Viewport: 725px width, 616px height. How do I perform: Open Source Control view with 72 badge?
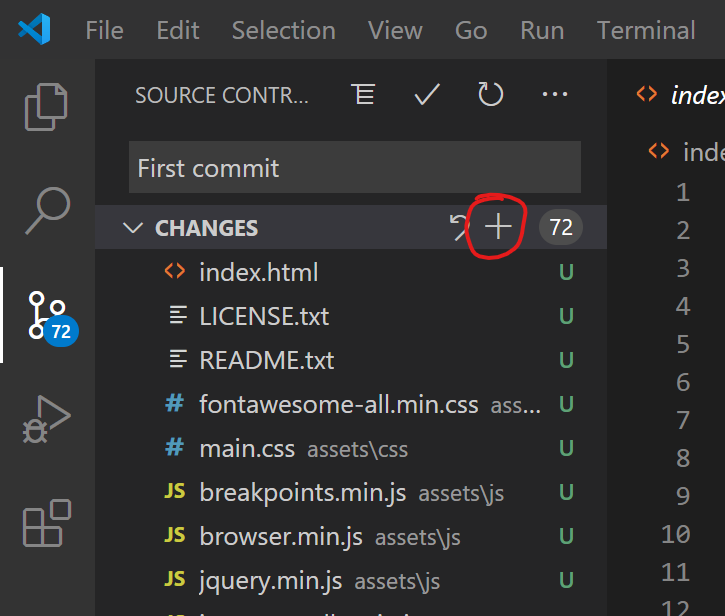(46, 314)
